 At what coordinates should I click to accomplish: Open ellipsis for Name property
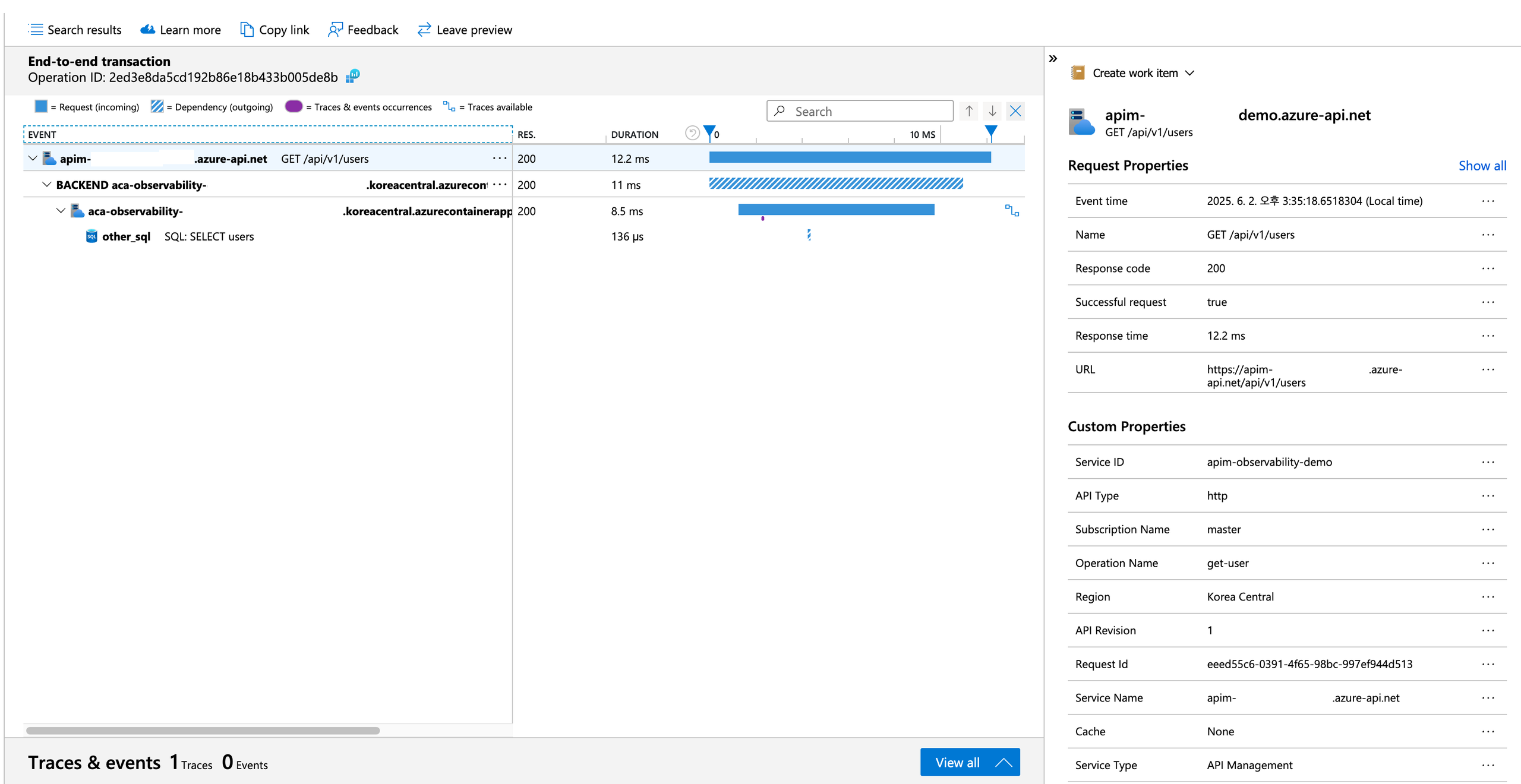(x=1488, y=235)
